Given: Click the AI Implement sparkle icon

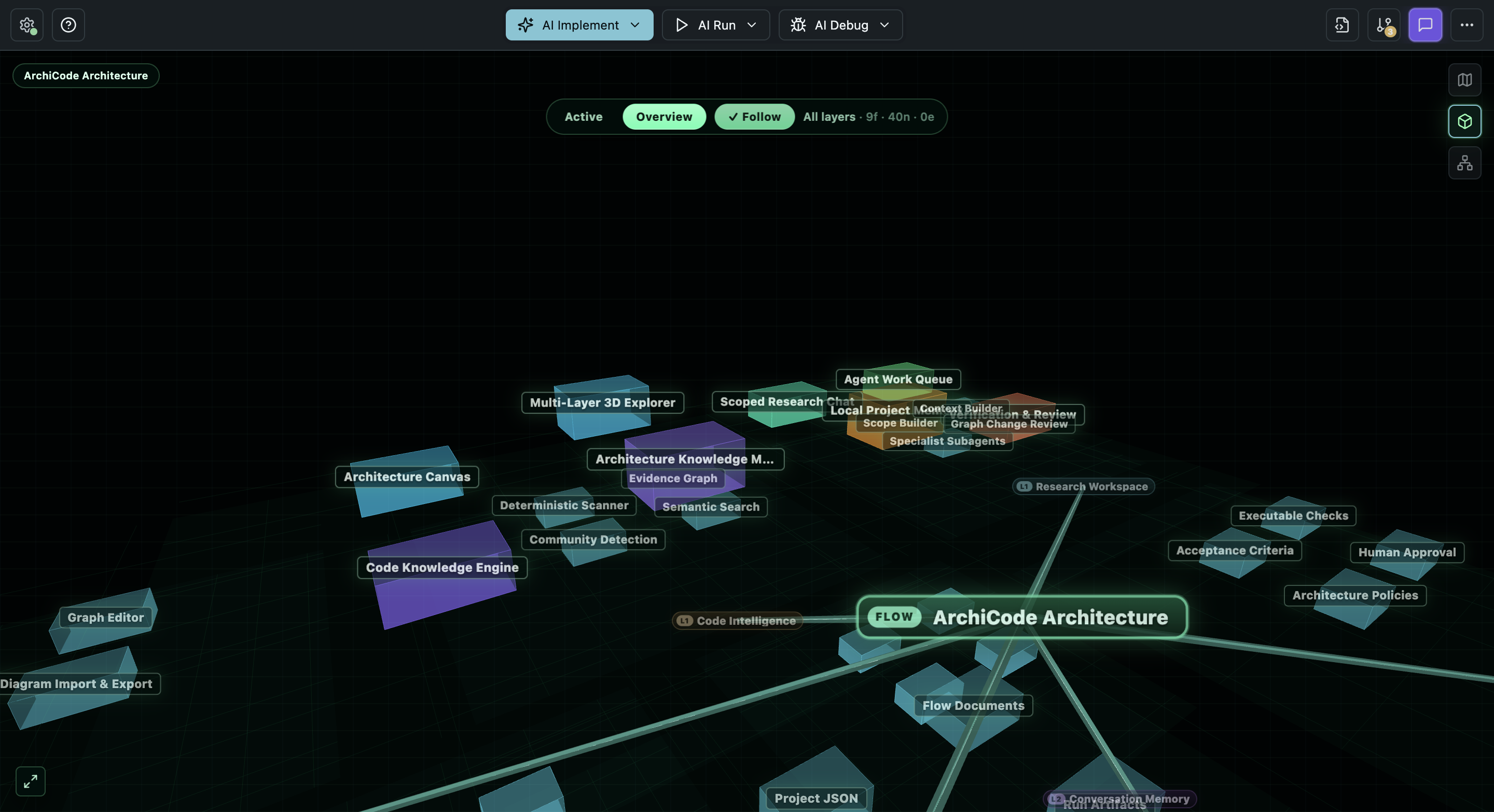Looking at the screenshot, I should pyautogui.click(x=525, y=25).
